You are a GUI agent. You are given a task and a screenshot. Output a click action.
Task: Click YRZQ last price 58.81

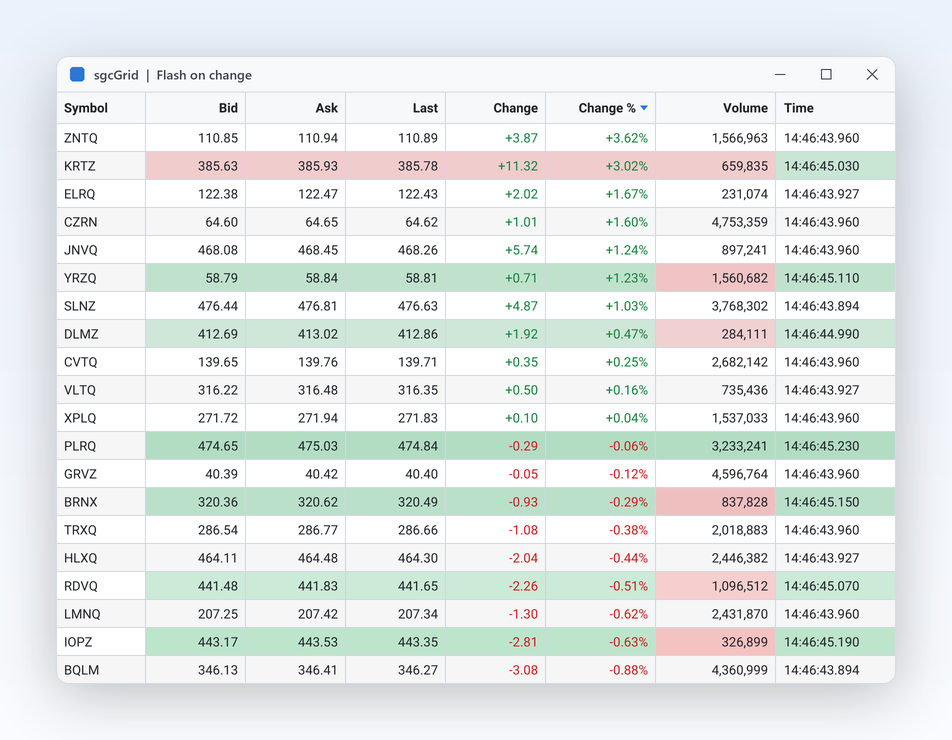pyautogui.click(x=396, y=278)
